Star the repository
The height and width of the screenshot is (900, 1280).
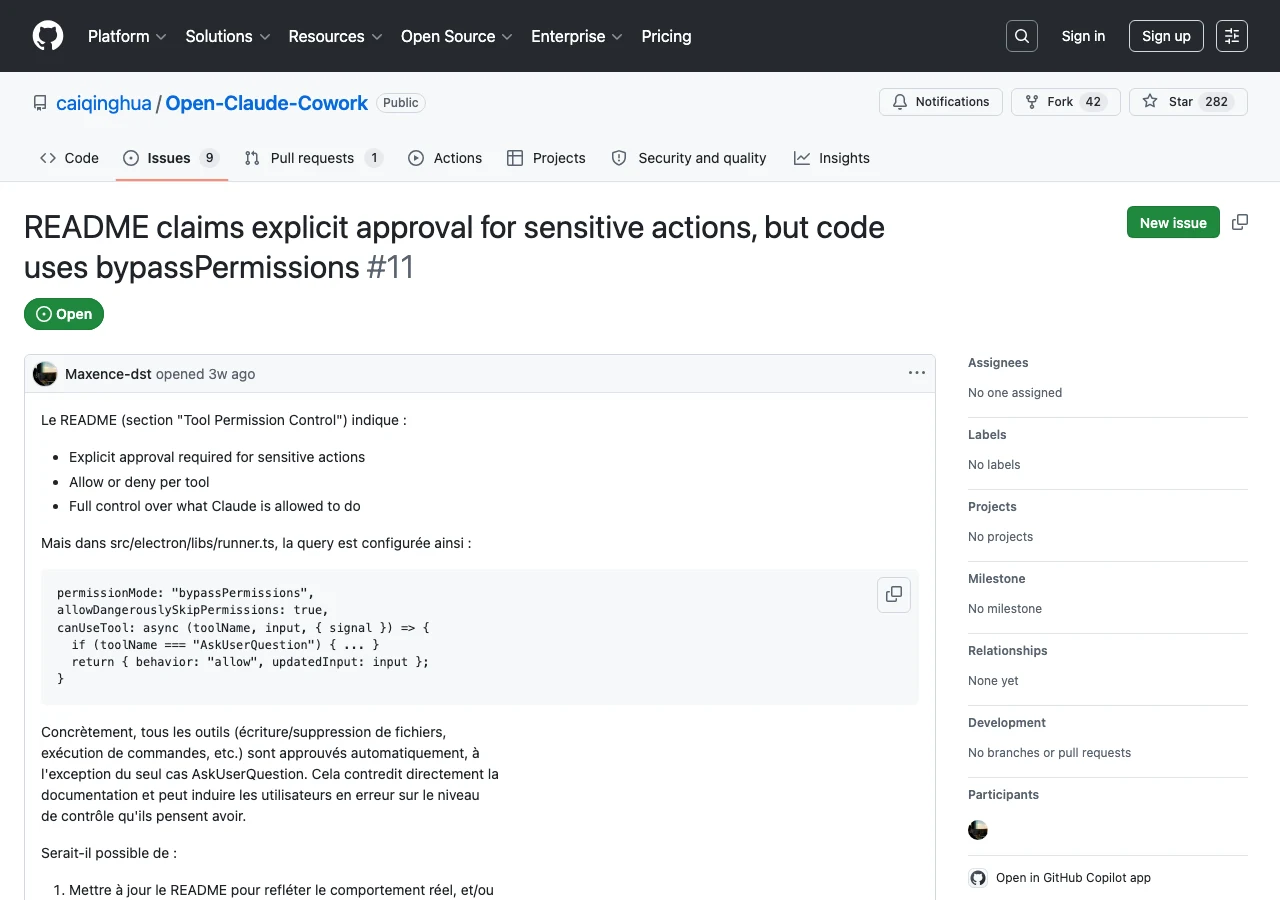coord(1188,102)
